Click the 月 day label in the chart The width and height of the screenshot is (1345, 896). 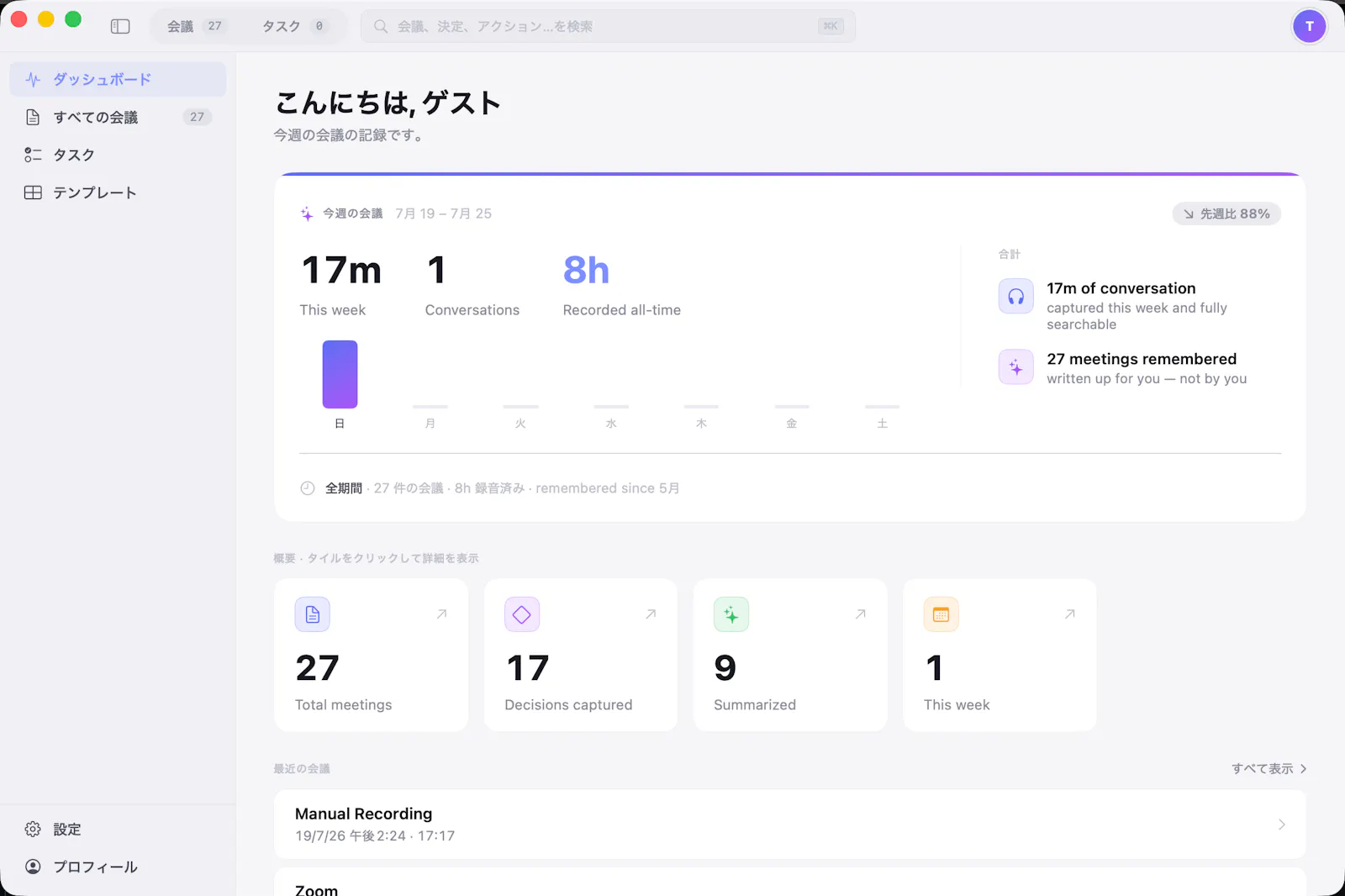coord(430,424)
